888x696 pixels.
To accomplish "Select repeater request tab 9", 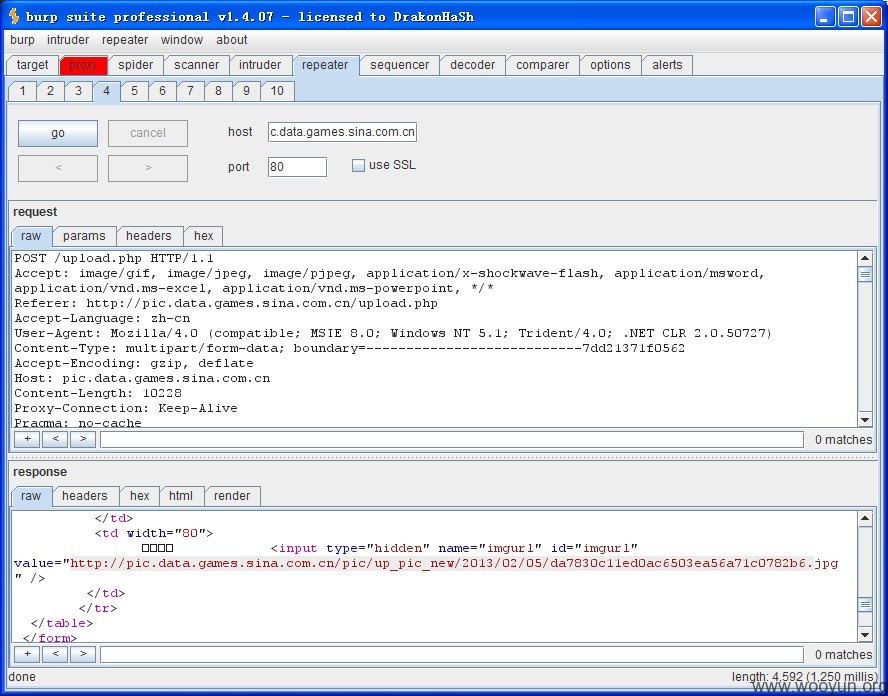I will coord(246,91).
